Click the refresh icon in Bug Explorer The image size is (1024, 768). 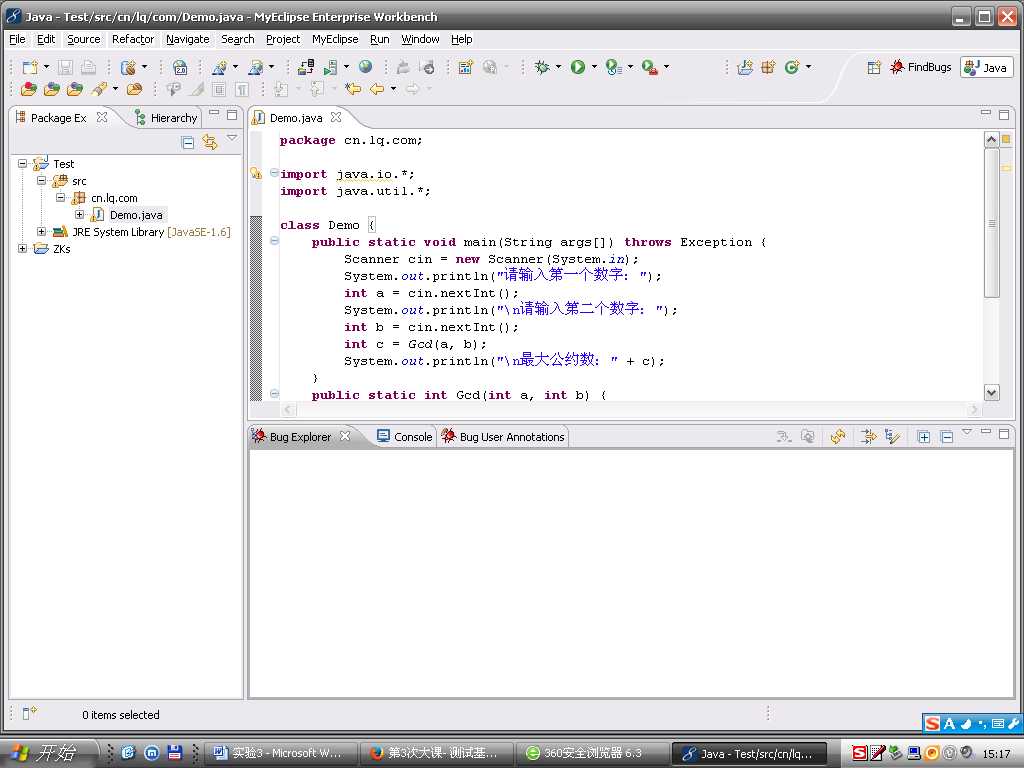[838, 436]
